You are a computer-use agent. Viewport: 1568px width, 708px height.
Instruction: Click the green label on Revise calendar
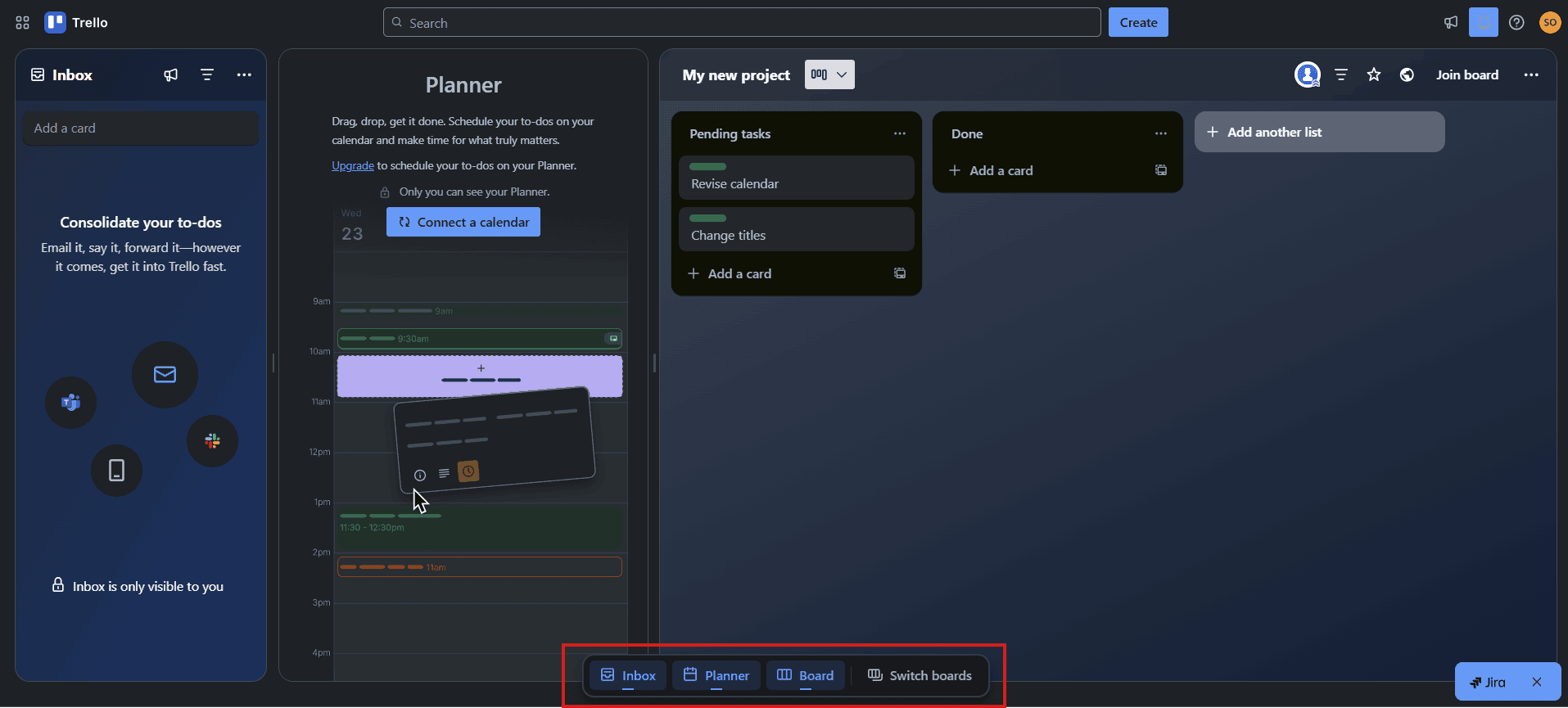[x=707, y=166]
